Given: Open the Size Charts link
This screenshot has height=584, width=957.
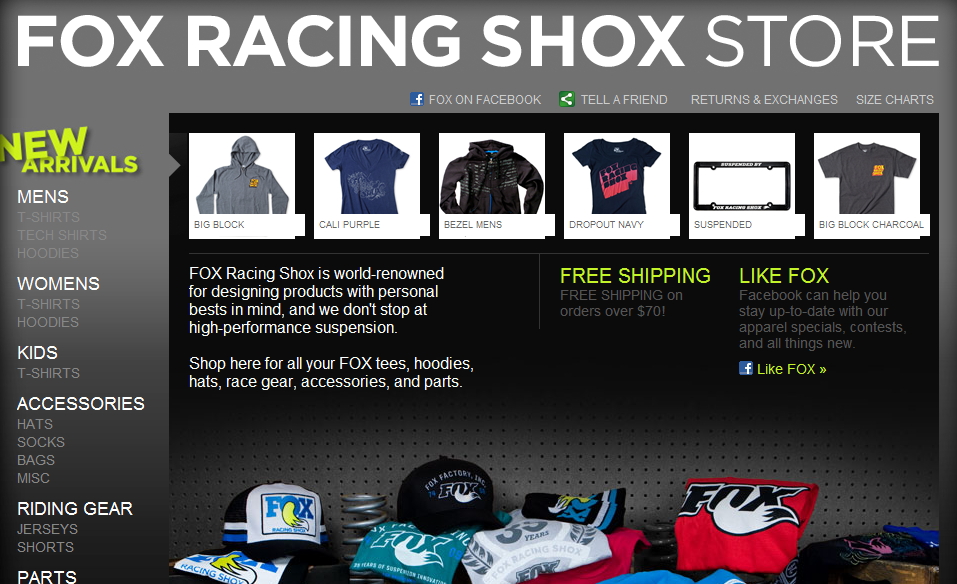Looking at the screenshot, I should [x=895, y=99].
